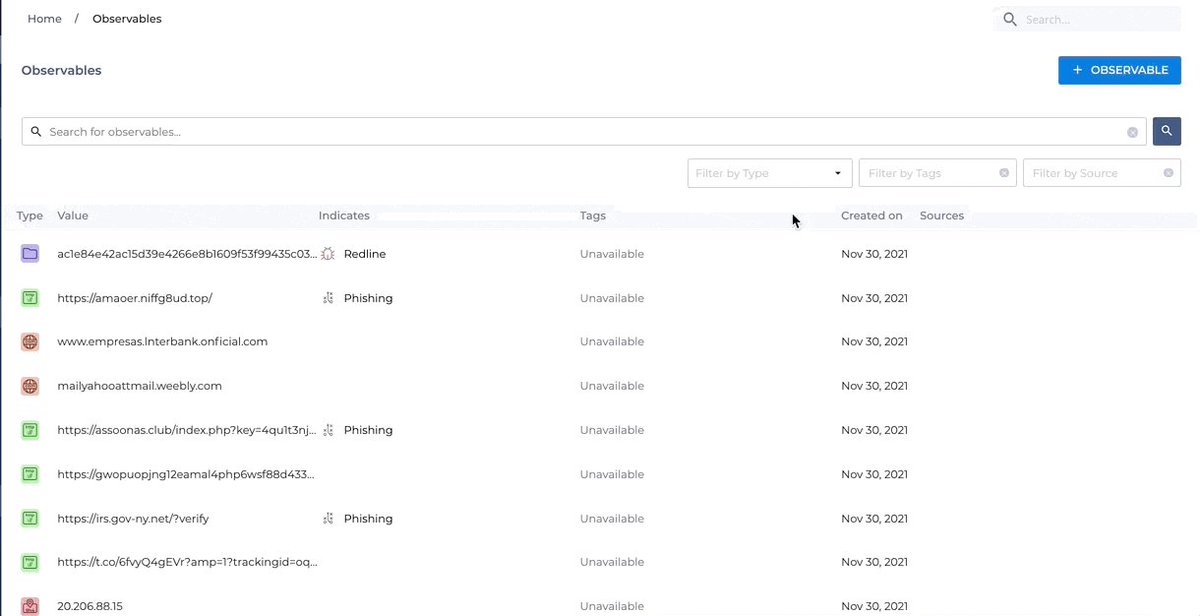Clear the observables search field with the x icon
Image resolution: width=1200 pixels, height=616 pixels.
[x=1133, y=132]
